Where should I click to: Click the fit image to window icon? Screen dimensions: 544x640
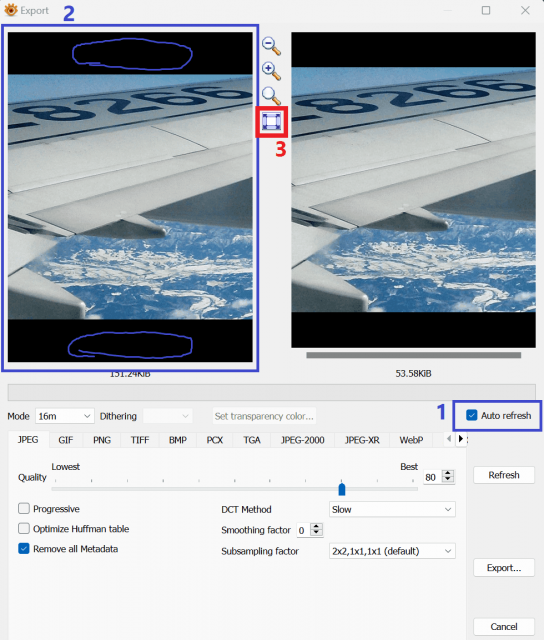(272, 122)
